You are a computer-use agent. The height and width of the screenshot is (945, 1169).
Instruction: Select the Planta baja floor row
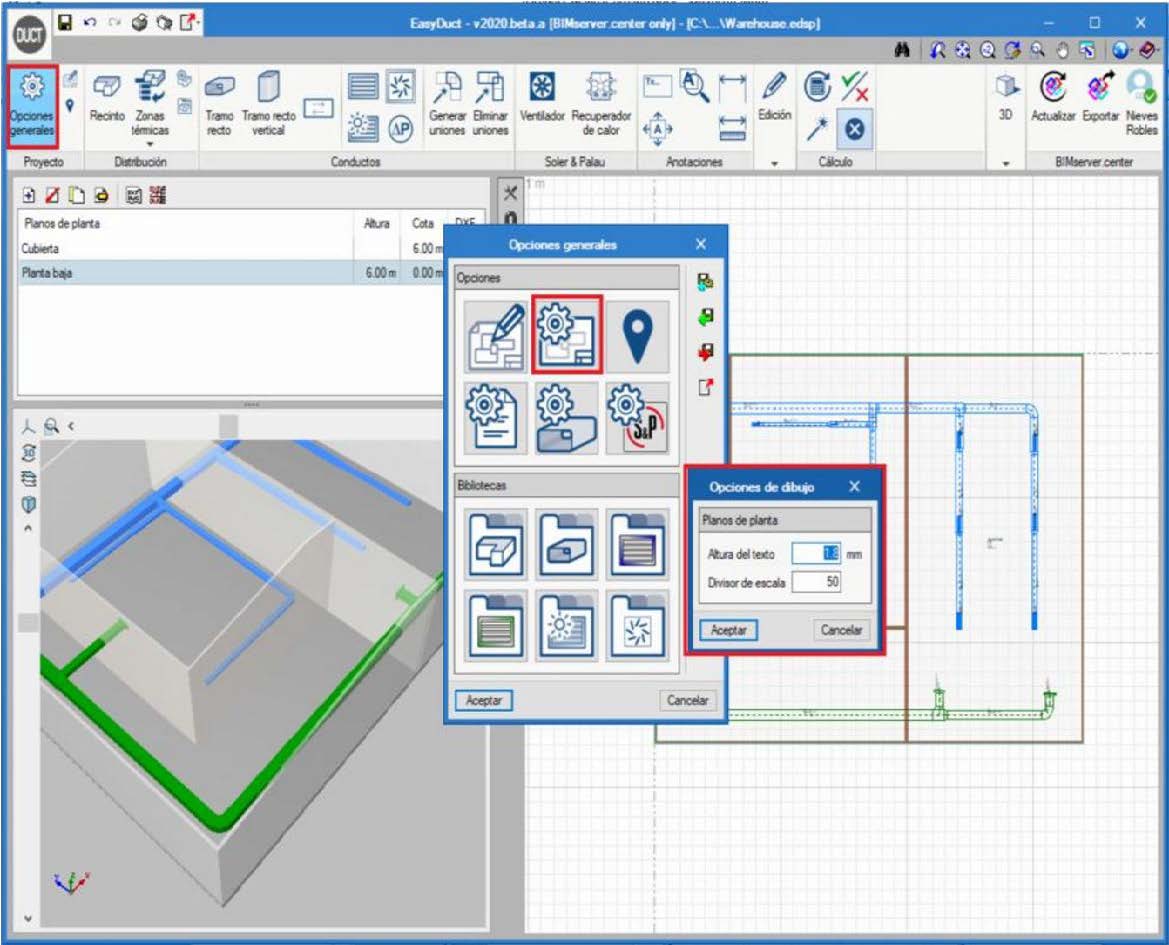click(180, 272)
